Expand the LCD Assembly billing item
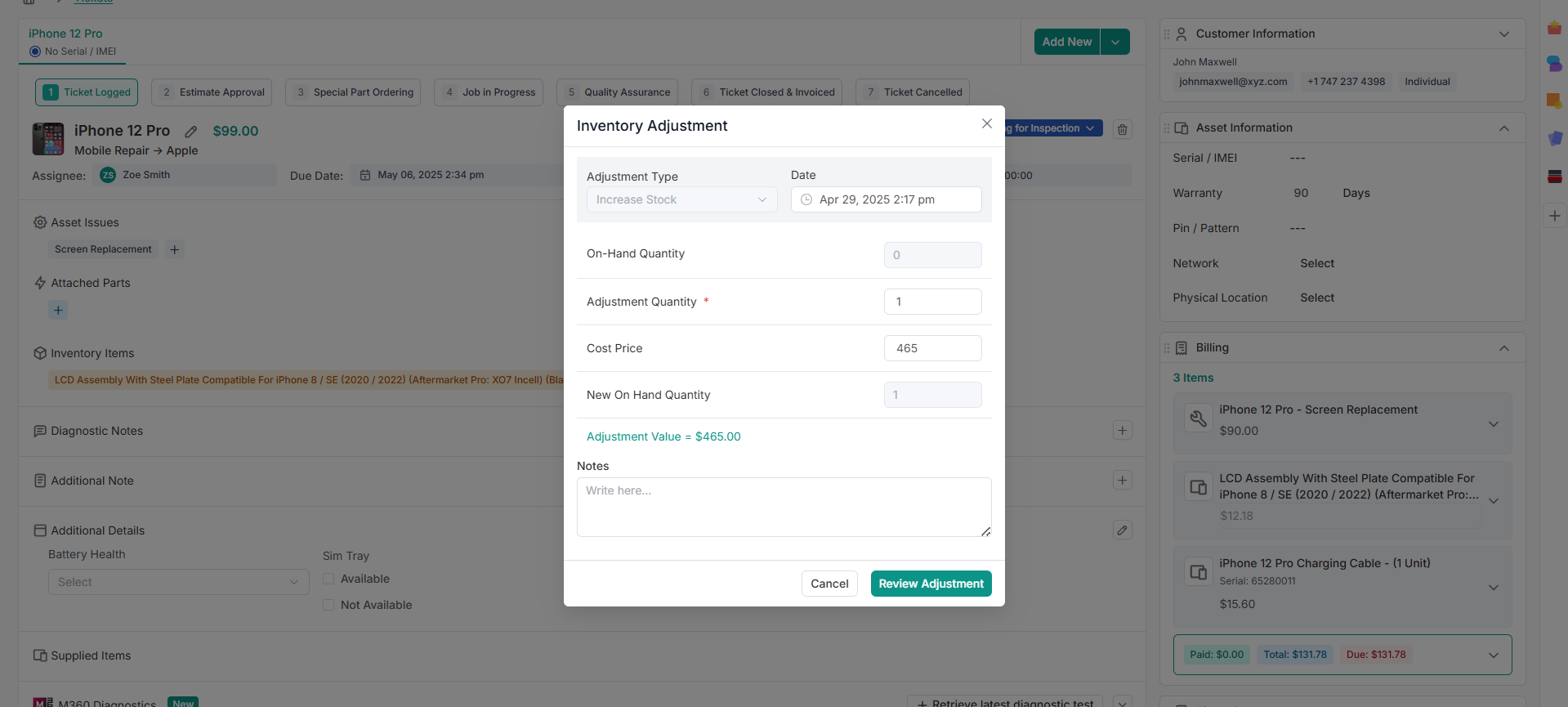This screenshot has width=1568, height=707. tap(1494, 501)
